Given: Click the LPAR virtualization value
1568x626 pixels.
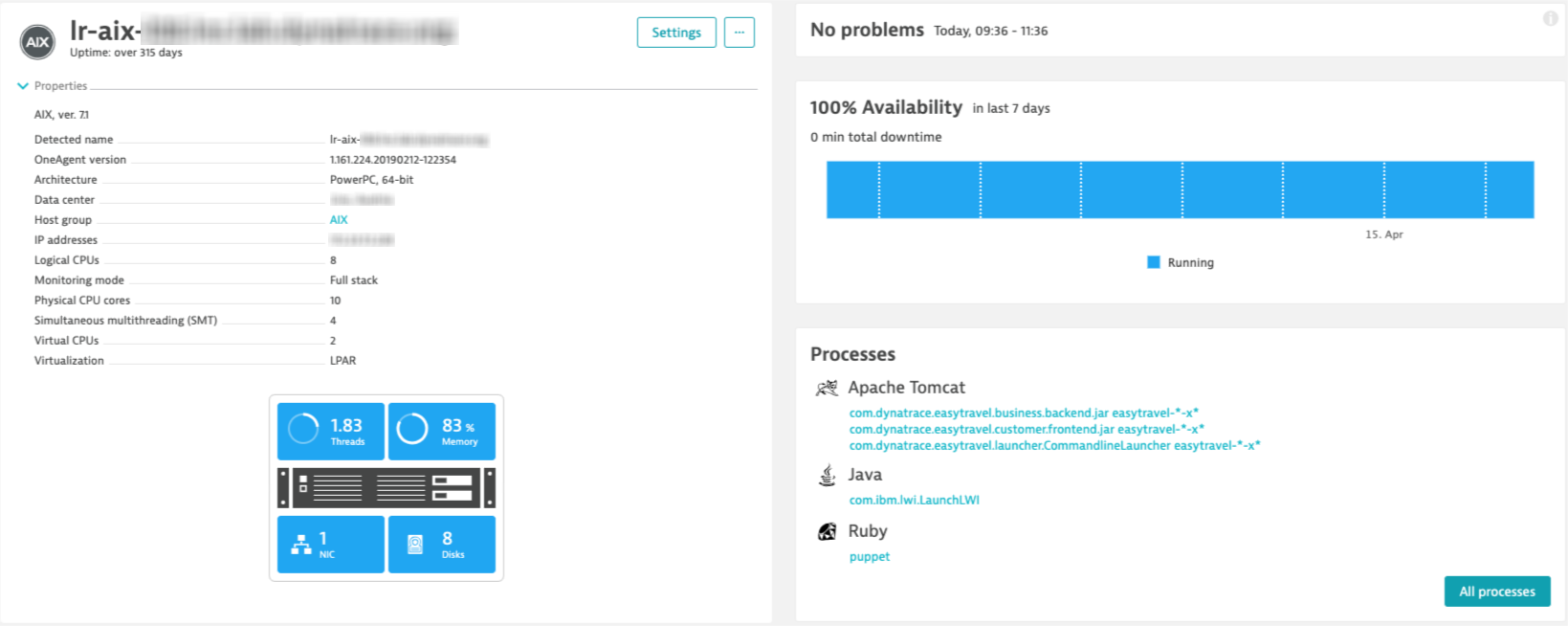Looking at the screenshot, I should click(342, 361).
